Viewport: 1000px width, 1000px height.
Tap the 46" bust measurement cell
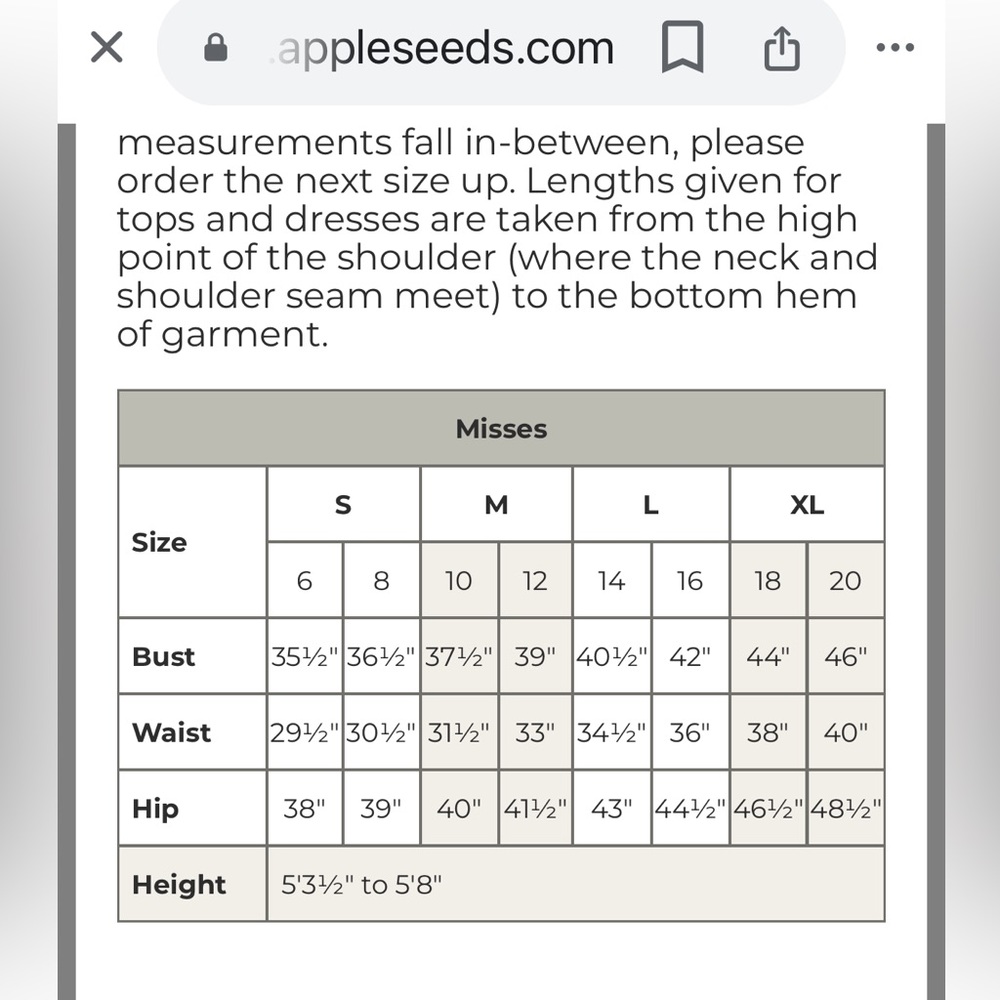click(845, 657)
